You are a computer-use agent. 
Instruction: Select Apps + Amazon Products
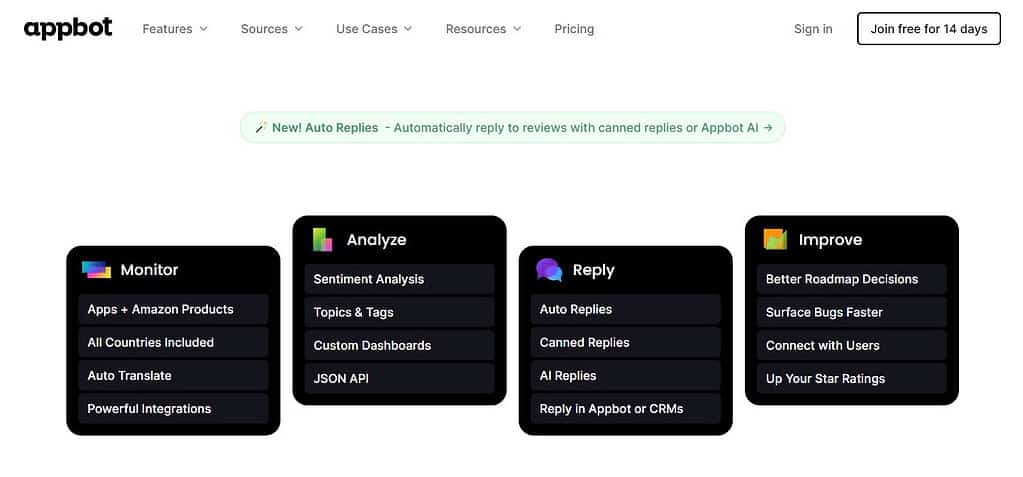[x=174, y=309]
